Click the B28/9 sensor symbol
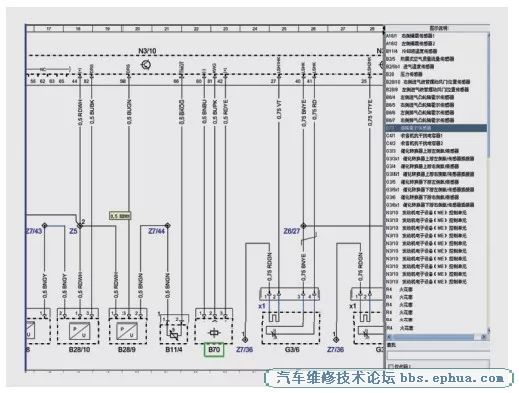 pos(128,331)
